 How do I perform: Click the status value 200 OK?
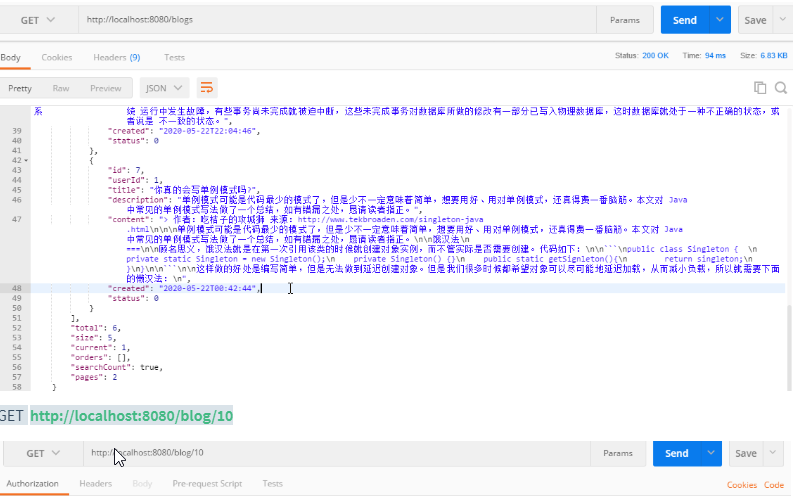[655, 55]
